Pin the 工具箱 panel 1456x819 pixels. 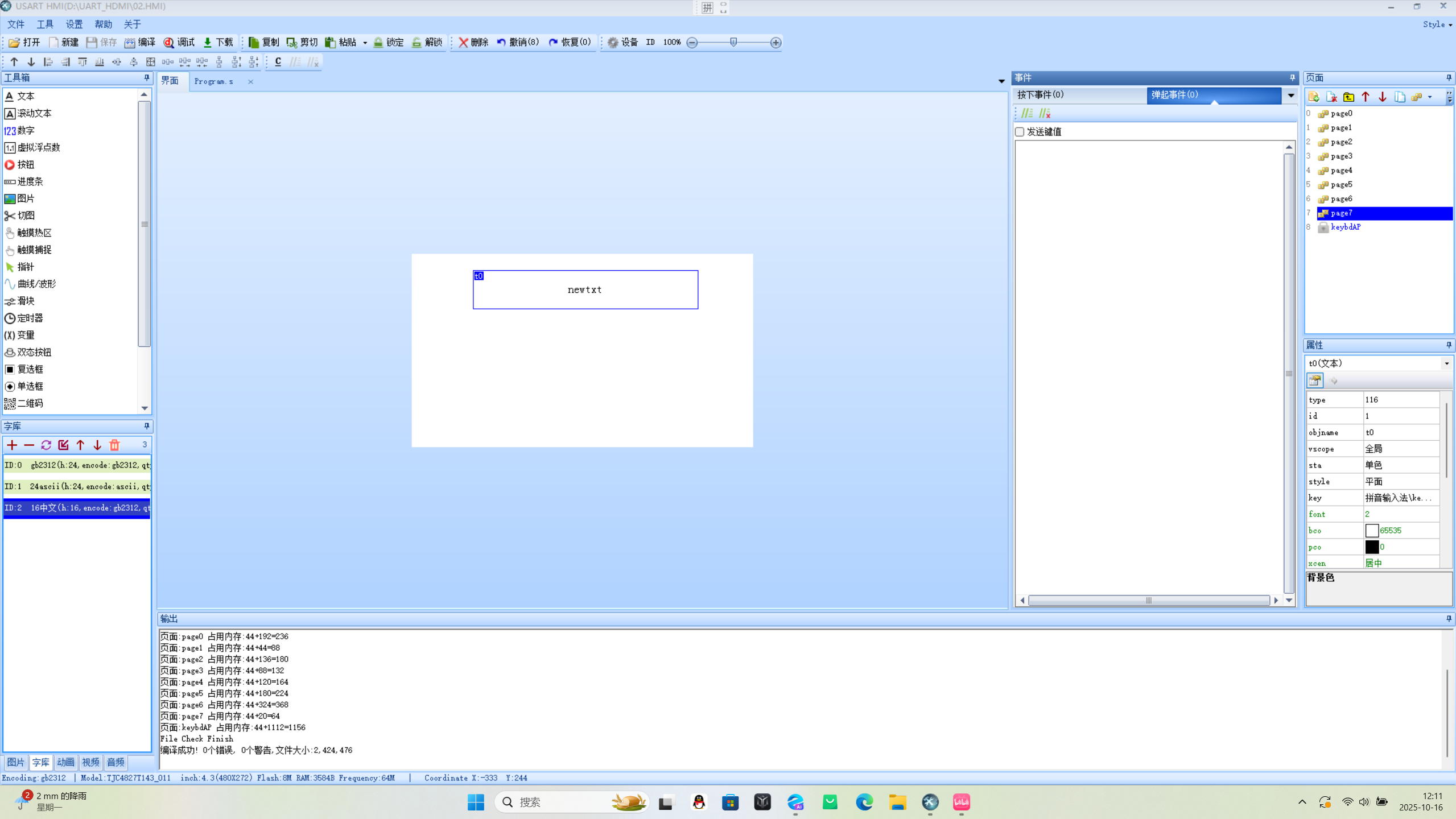click(146, 77)
